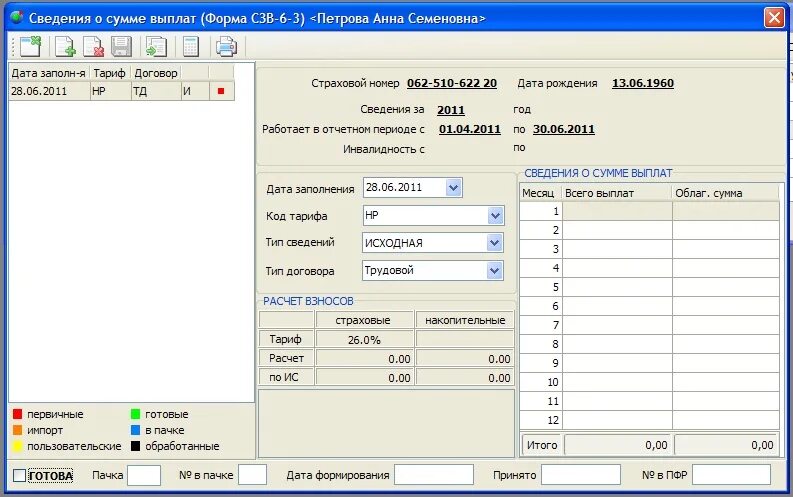The image size is (793, 497).
Task: Click the Всего выплат column header
Action: click(x=617, y=193)
